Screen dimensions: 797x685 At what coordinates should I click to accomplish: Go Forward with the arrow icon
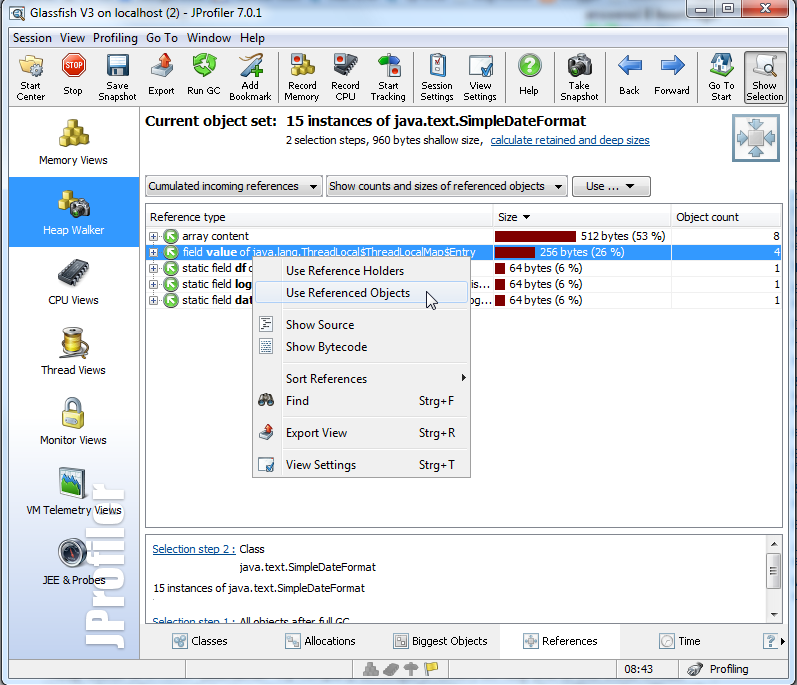(672, 76)
